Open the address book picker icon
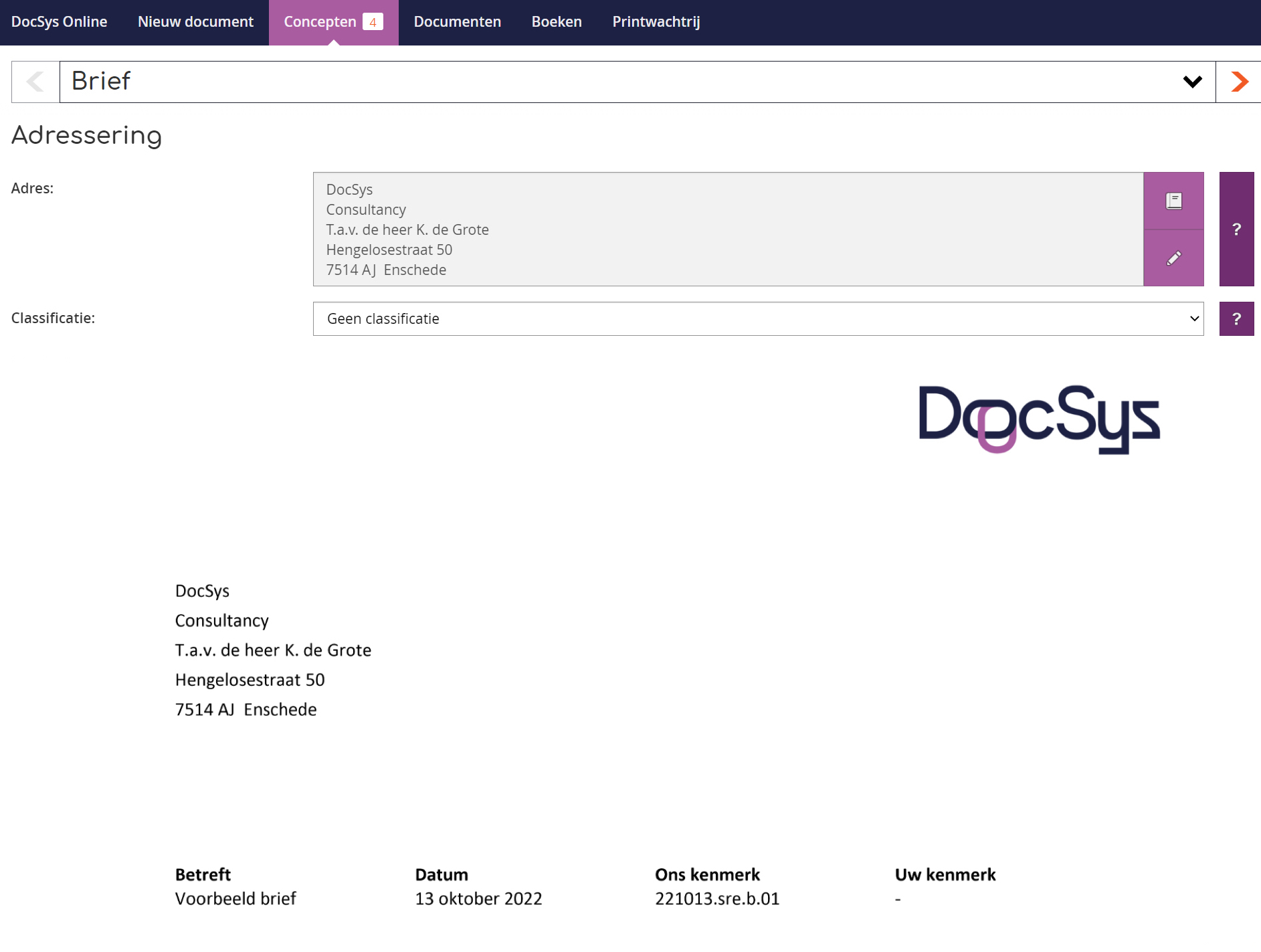This screenshot has height=952, width=1261. pos(1173,200)
